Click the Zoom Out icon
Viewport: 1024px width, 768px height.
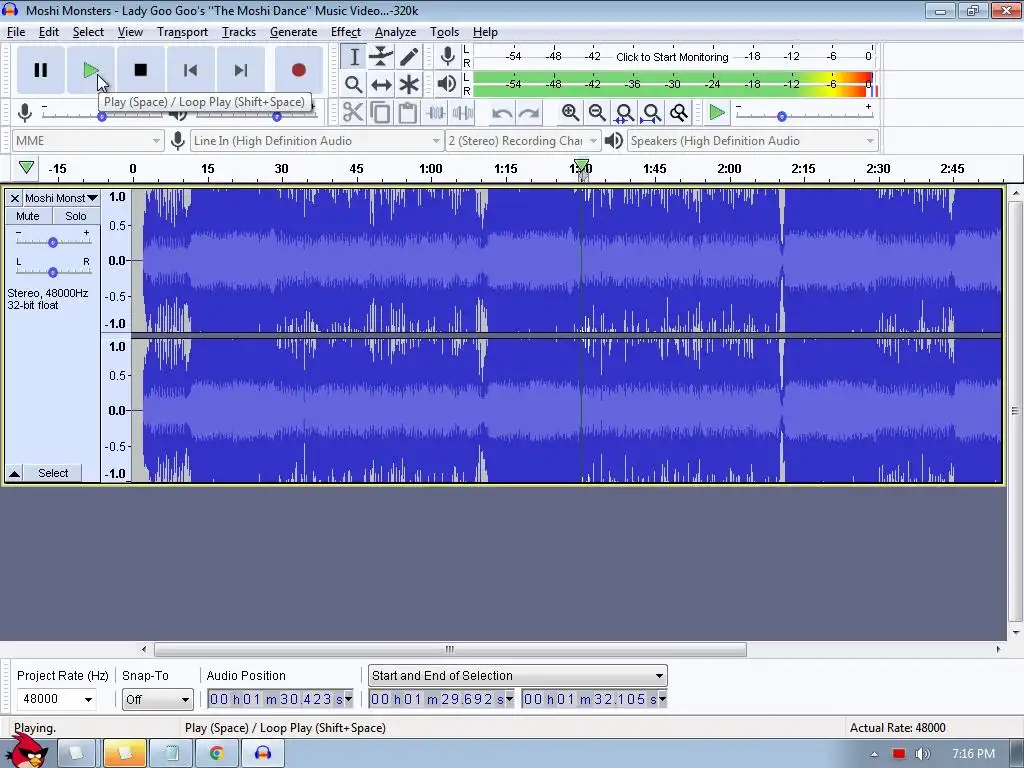pyautogui.click(x=597, y=113)
